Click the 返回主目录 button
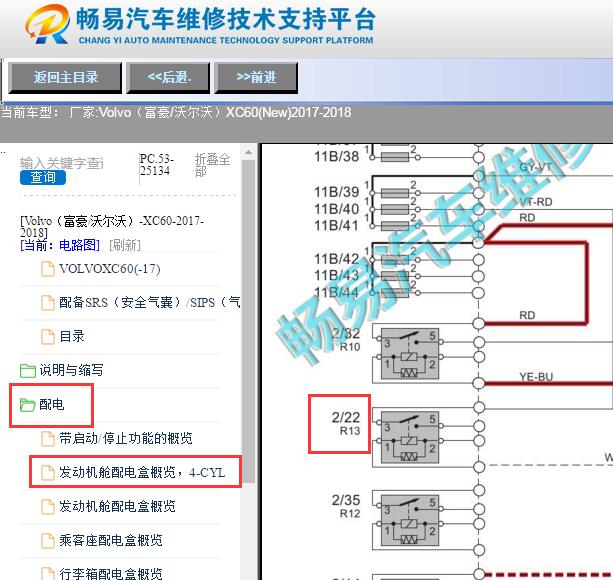Viewport: 613px width, 580px height. (x=65, y=77)
